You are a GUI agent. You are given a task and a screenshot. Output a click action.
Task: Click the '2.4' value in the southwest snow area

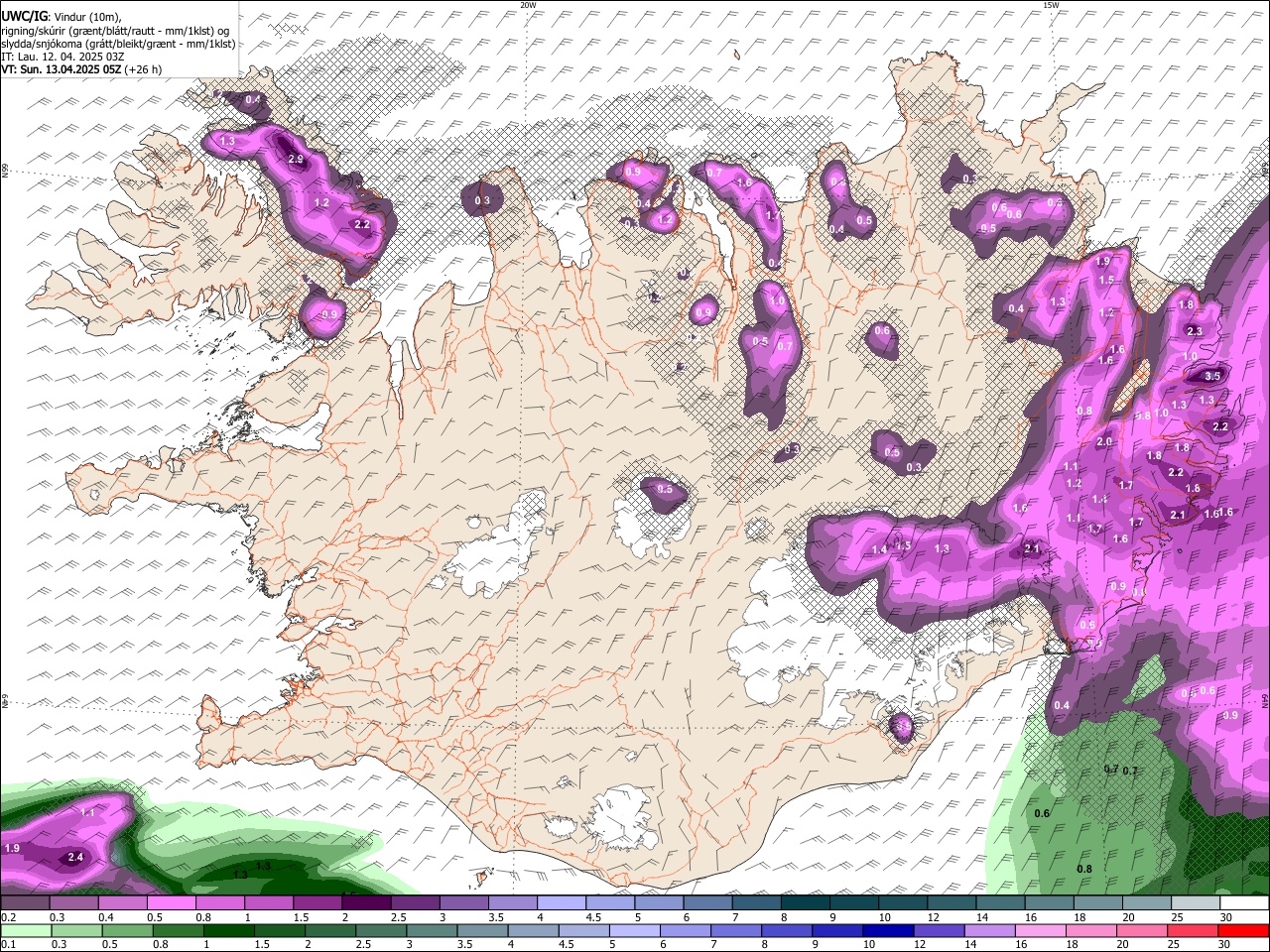click(x=75, y=857)
